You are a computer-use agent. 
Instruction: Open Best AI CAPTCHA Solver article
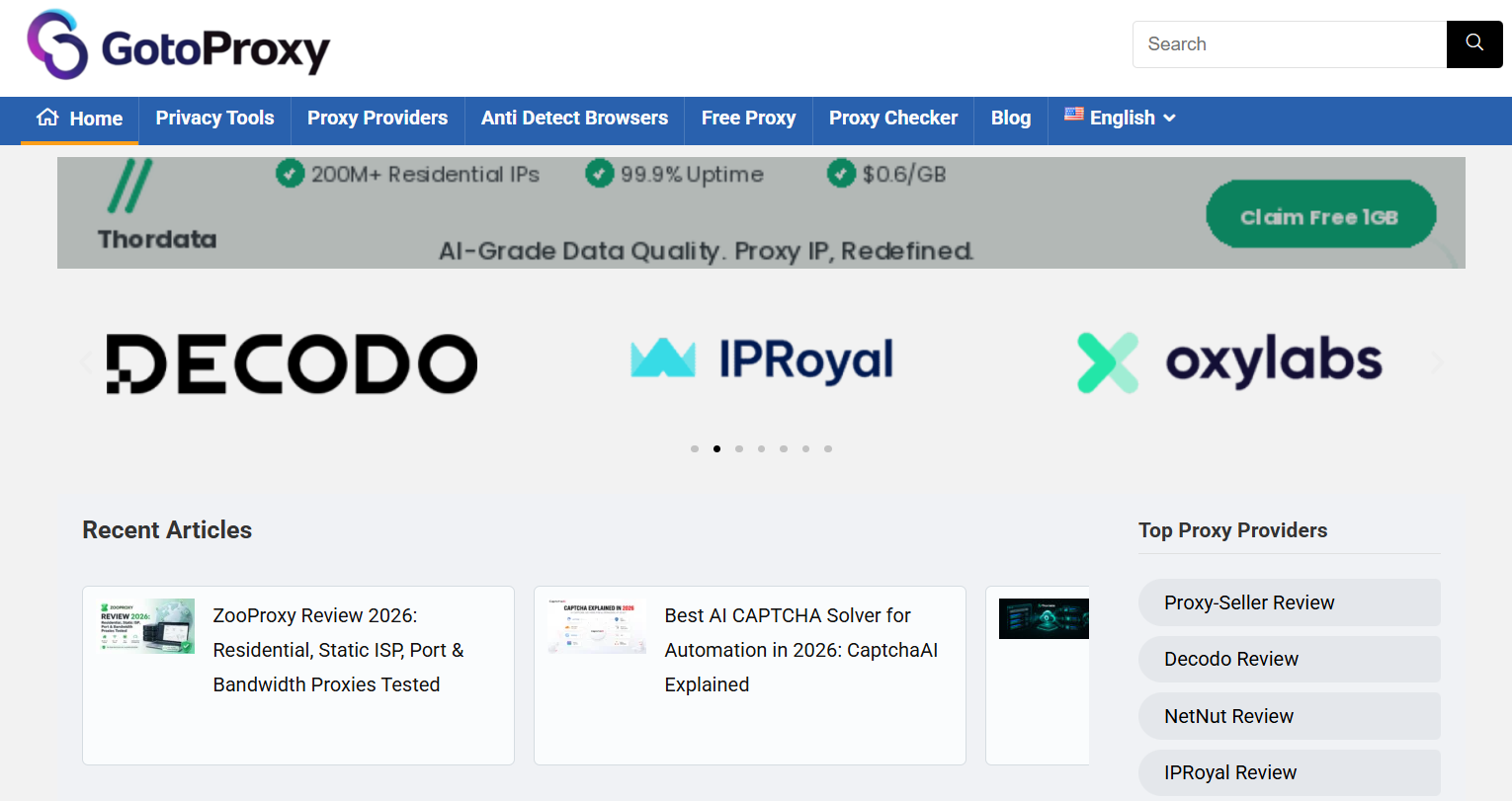(801, 650)
